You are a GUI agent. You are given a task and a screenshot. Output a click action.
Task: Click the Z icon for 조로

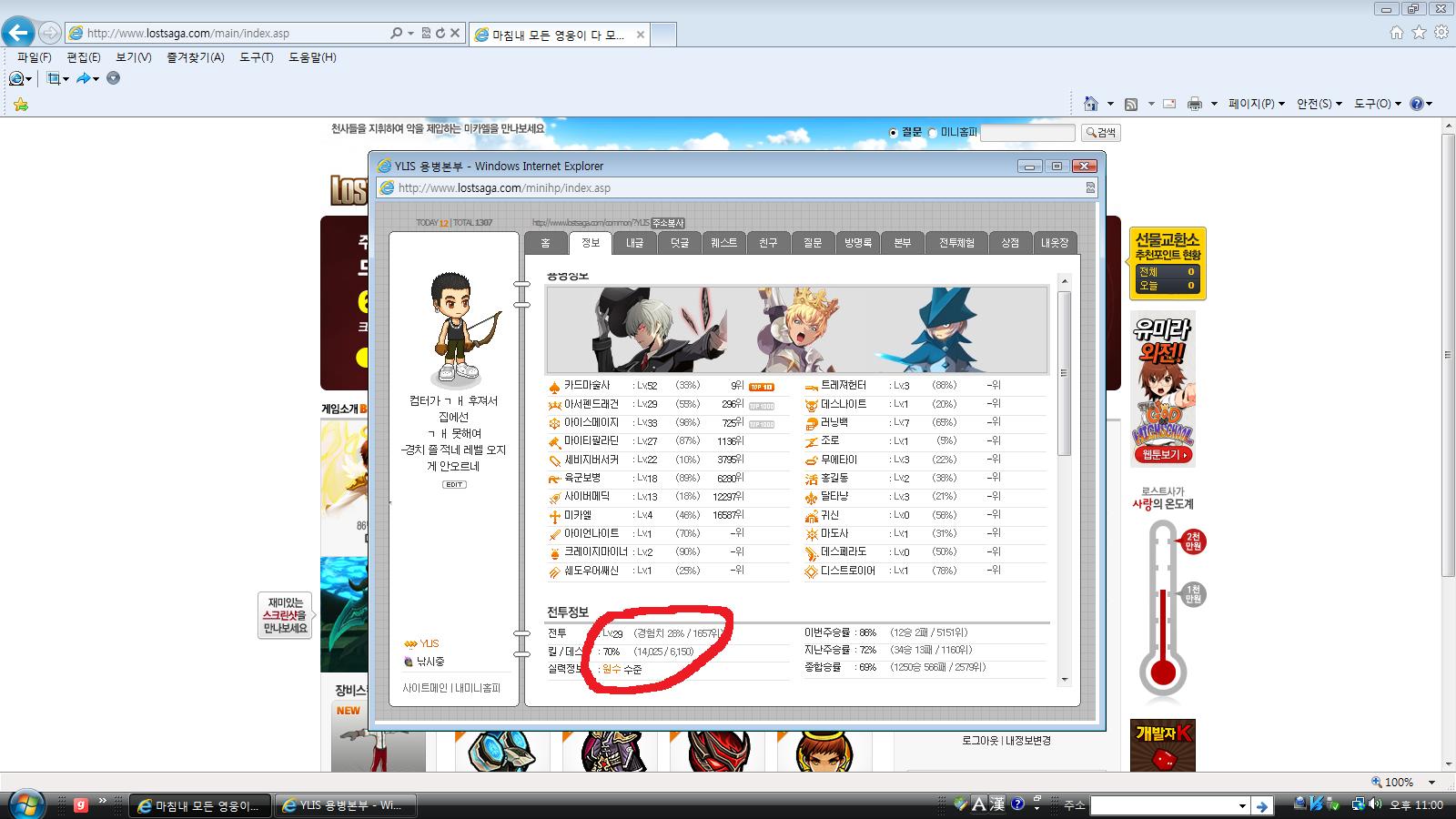[x=811, y=442]
